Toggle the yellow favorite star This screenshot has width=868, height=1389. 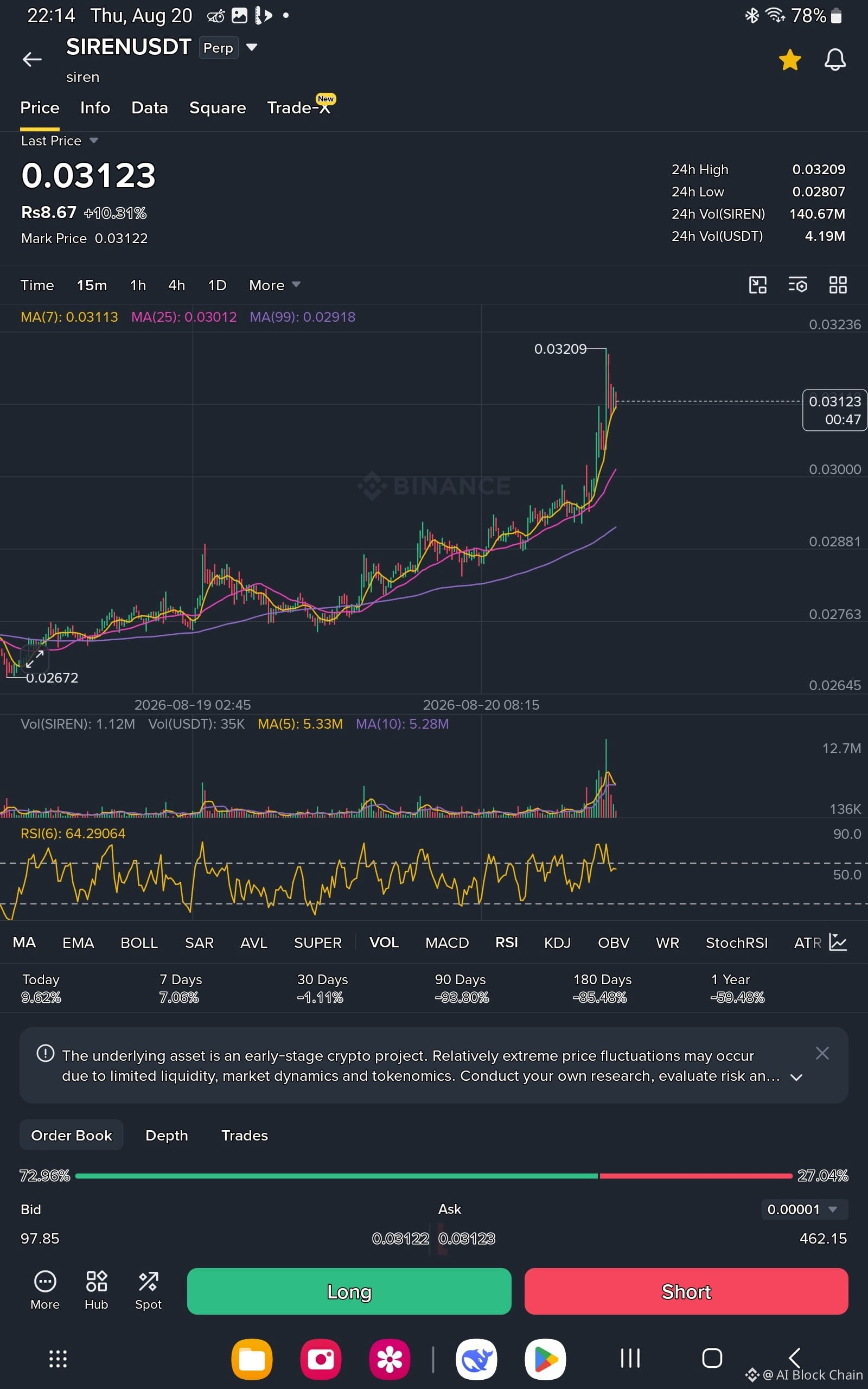[x=790, y=60]
